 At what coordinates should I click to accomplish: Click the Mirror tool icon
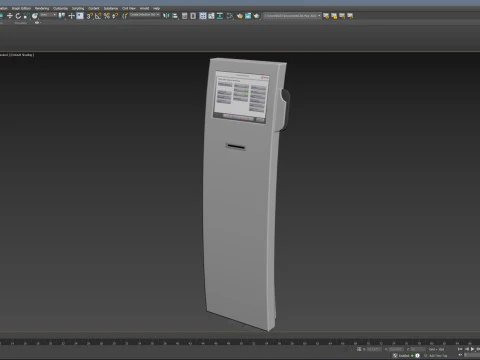point(166,16)
